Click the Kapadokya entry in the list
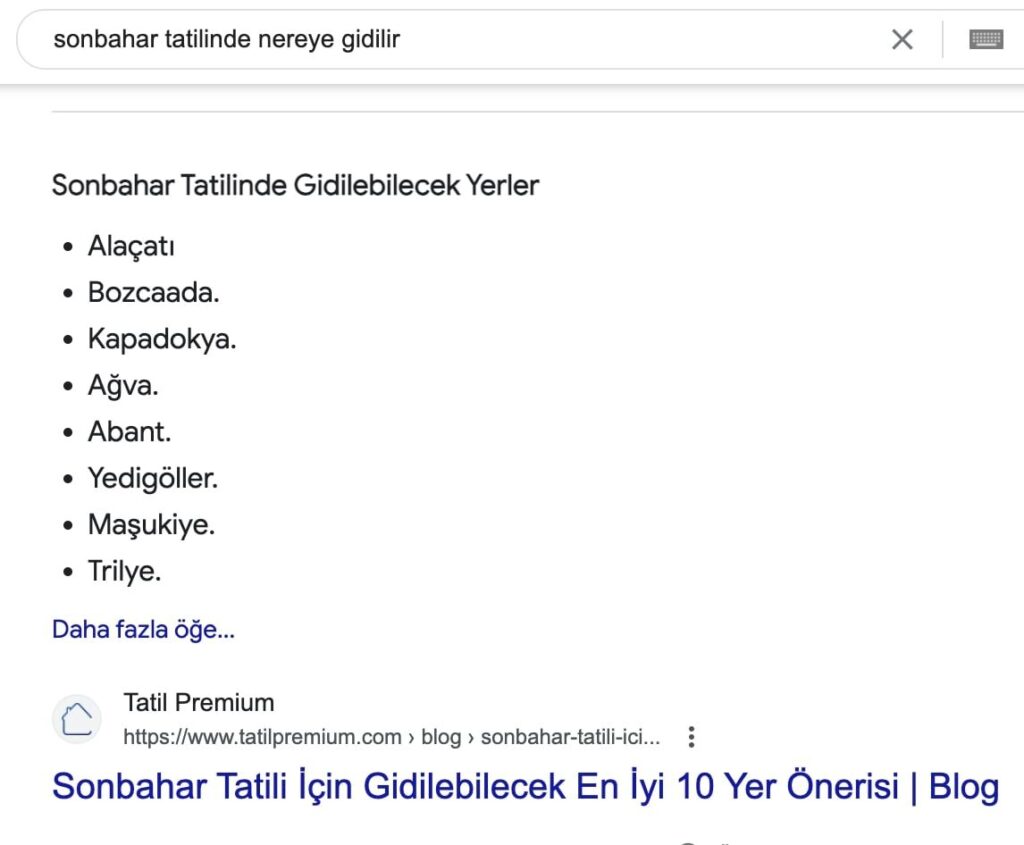The height and width of the screenshot is (845, 1024). coord(161,338)
